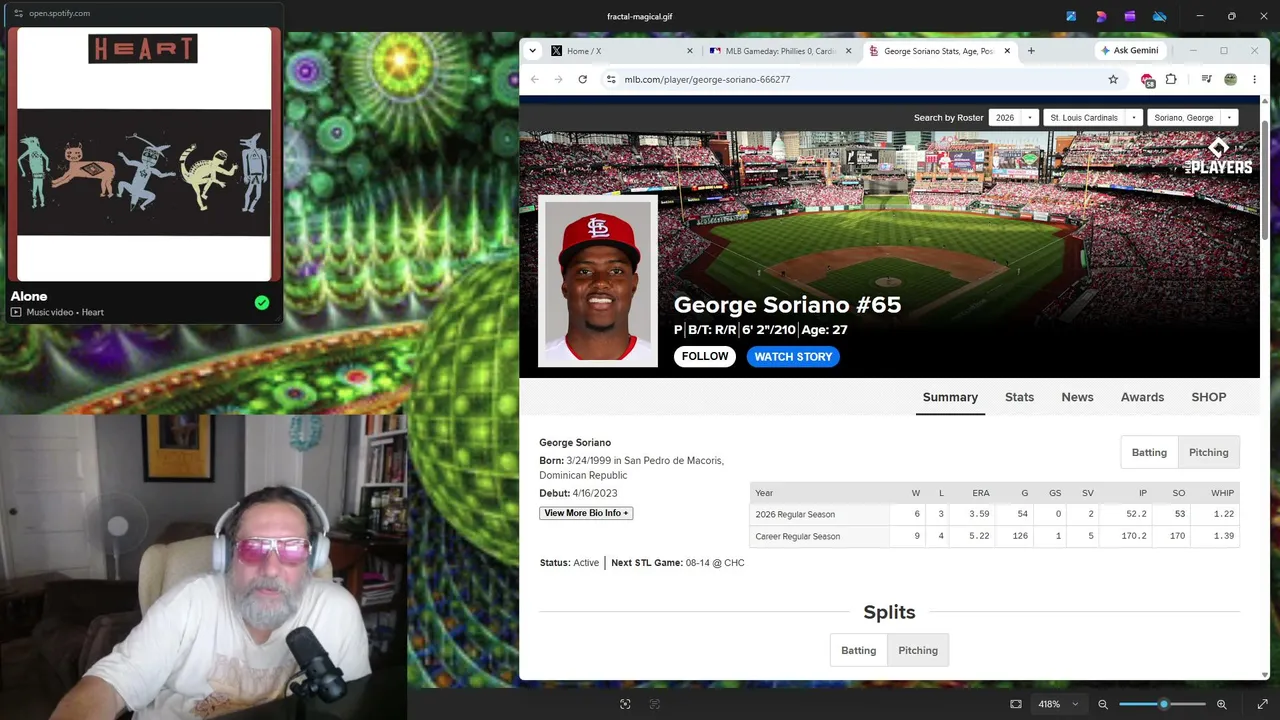The height and width of the screenshot is (720, 1280).
Task: Enter fullscreen with the diagonal arrows icon
Action: pyautogui.click(x=1262, y=704)
